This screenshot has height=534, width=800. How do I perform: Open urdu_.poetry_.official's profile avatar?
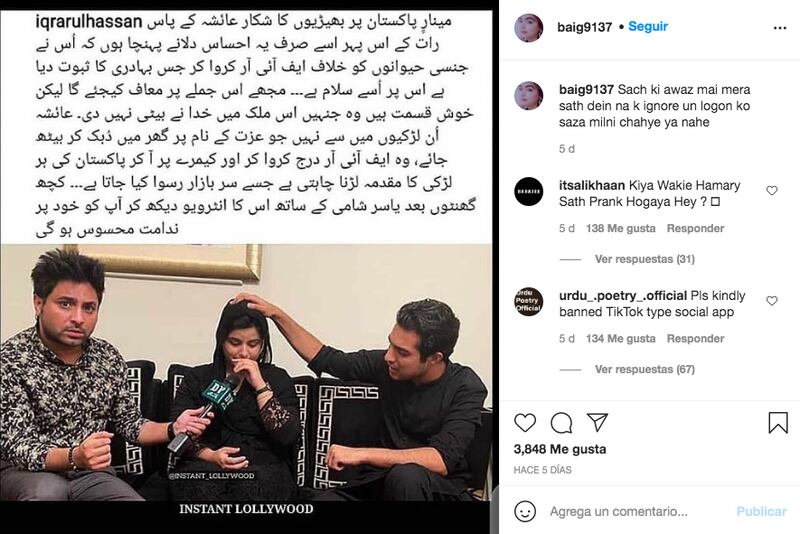(x=529, y=302)
